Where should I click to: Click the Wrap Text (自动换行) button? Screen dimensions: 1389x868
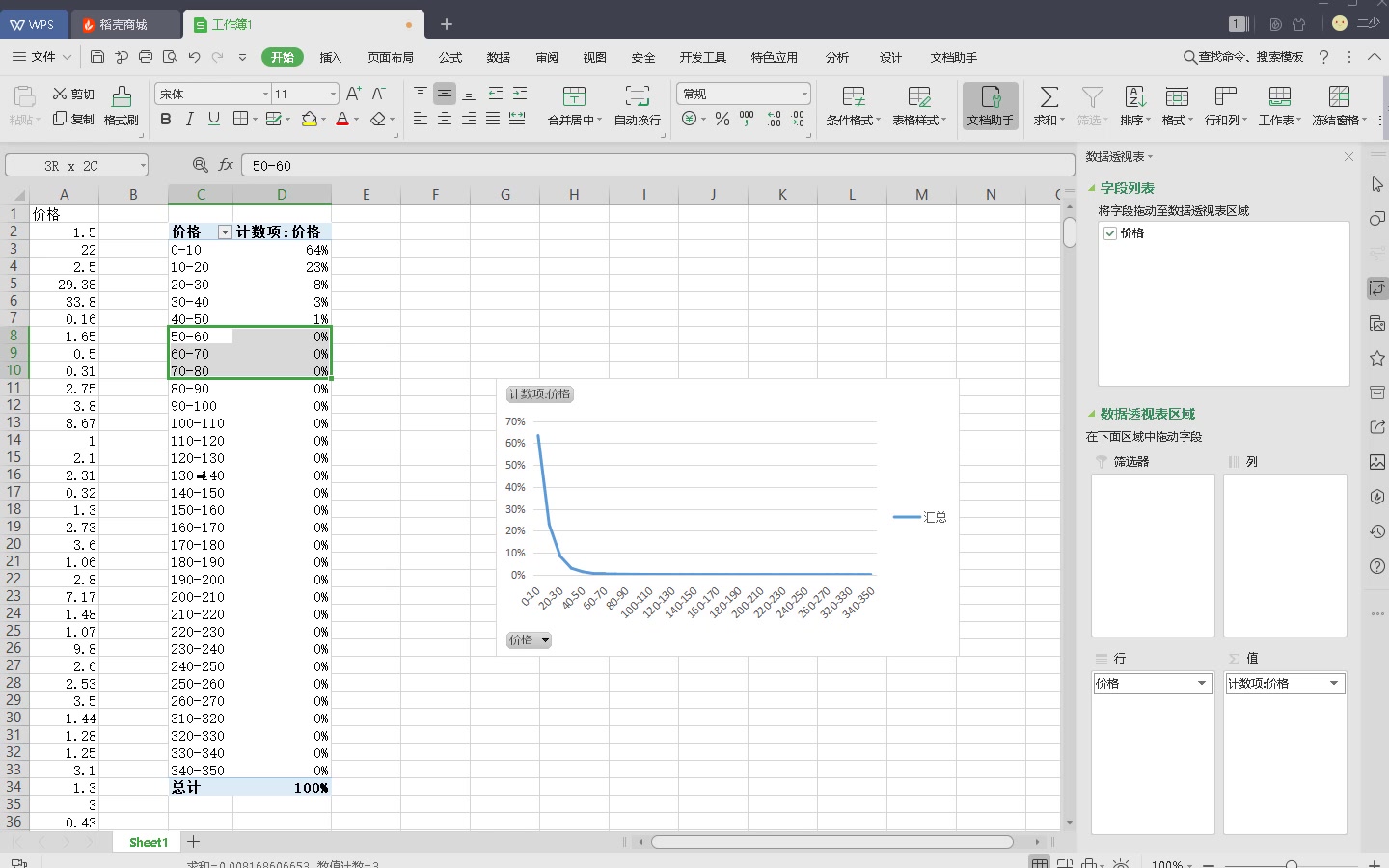point(638,106)
